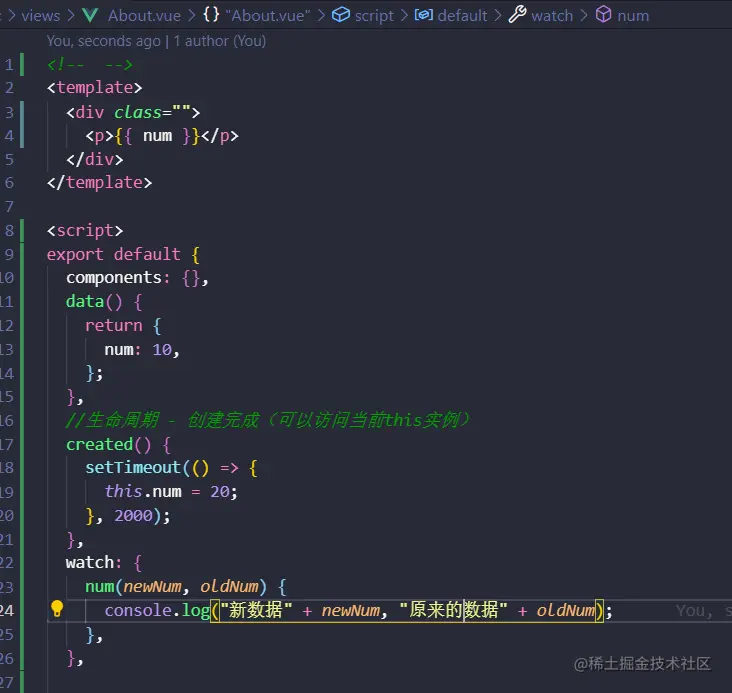Click the purple cube icon beside num
Screen dimensions: 732x693
pyautogui.click(x=603, y=14)
